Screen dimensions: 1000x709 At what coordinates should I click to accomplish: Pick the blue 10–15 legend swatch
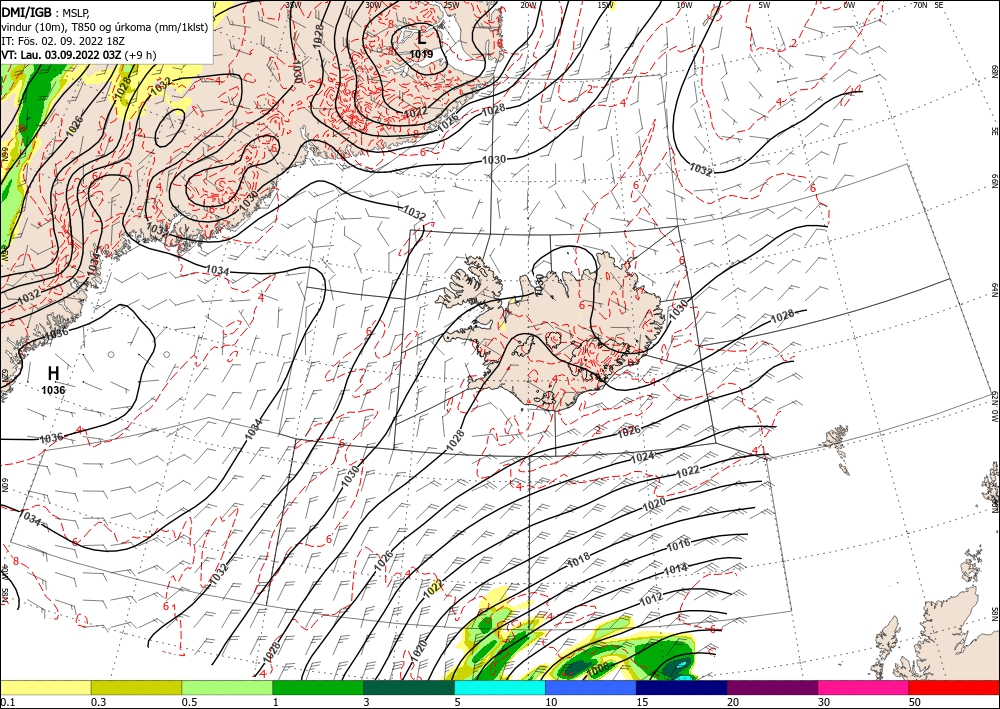point(591,687)
